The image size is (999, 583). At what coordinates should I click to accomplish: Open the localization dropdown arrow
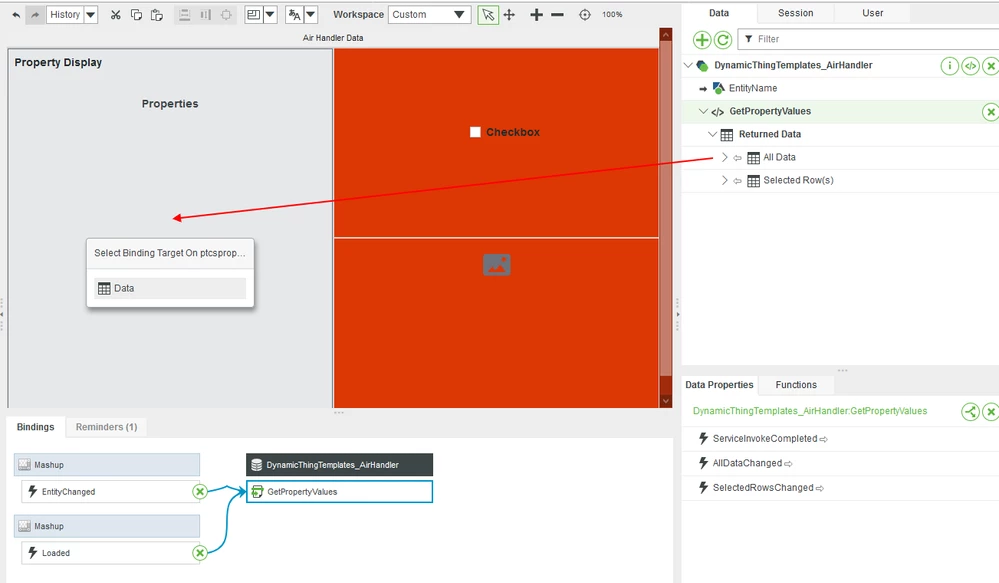(311, 15)
